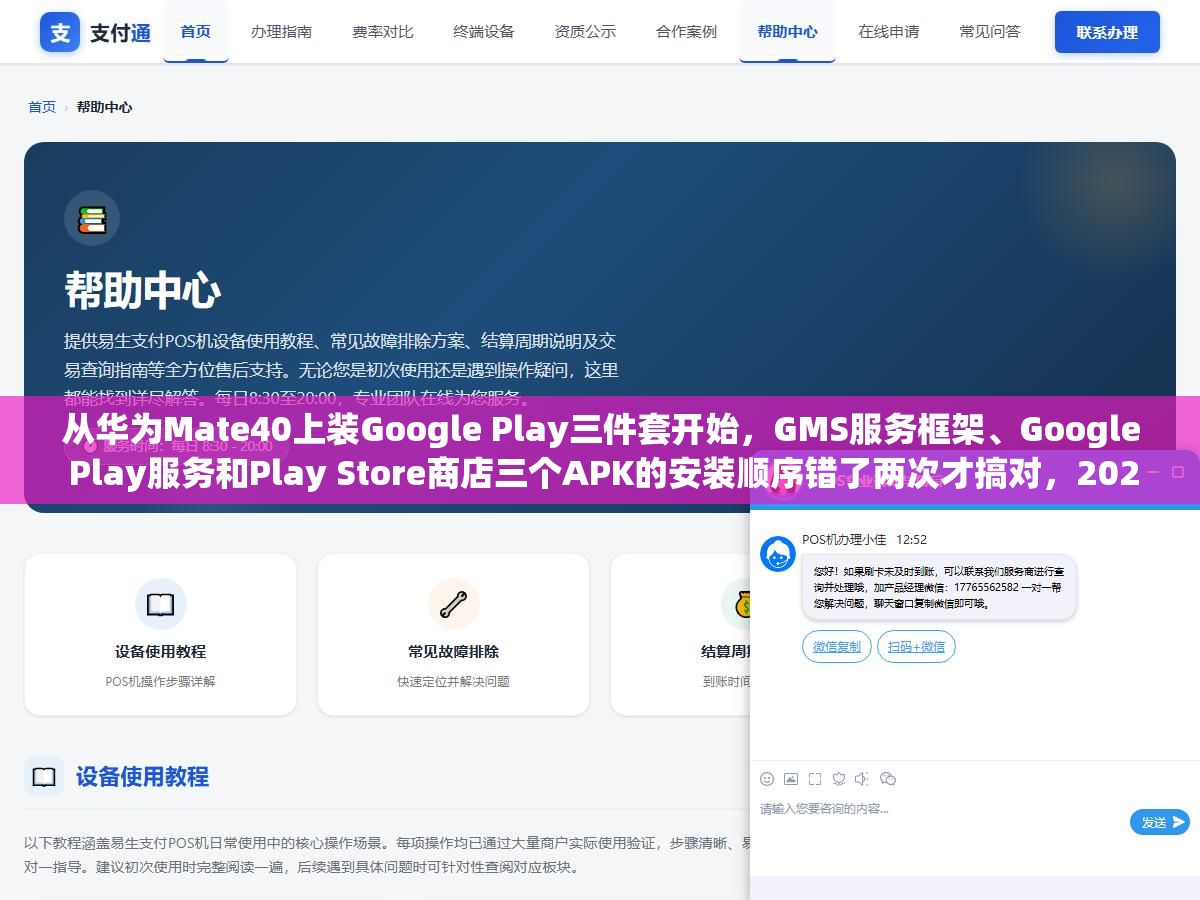Open the 合作案例 nav item
This screenshot has height=900, width=1200.
(686, 31)
